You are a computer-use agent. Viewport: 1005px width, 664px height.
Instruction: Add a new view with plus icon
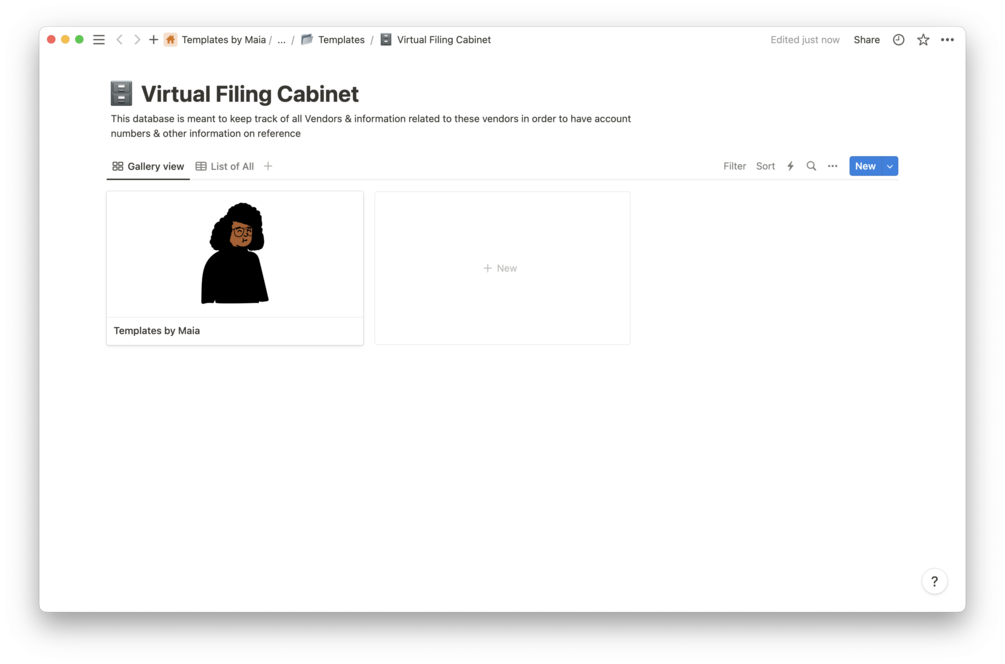coord(268,166)
